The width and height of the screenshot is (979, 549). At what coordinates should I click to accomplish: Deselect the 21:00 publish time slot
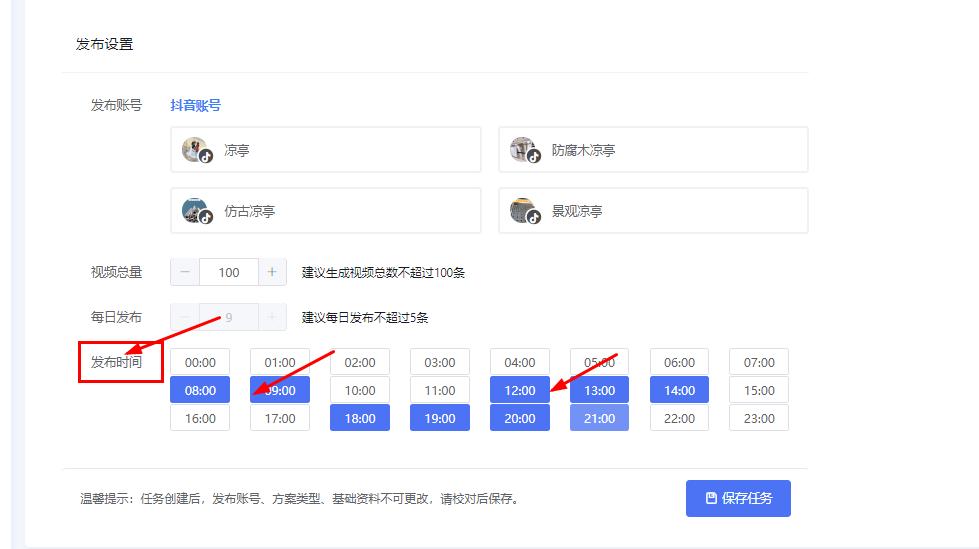(599, 418)
